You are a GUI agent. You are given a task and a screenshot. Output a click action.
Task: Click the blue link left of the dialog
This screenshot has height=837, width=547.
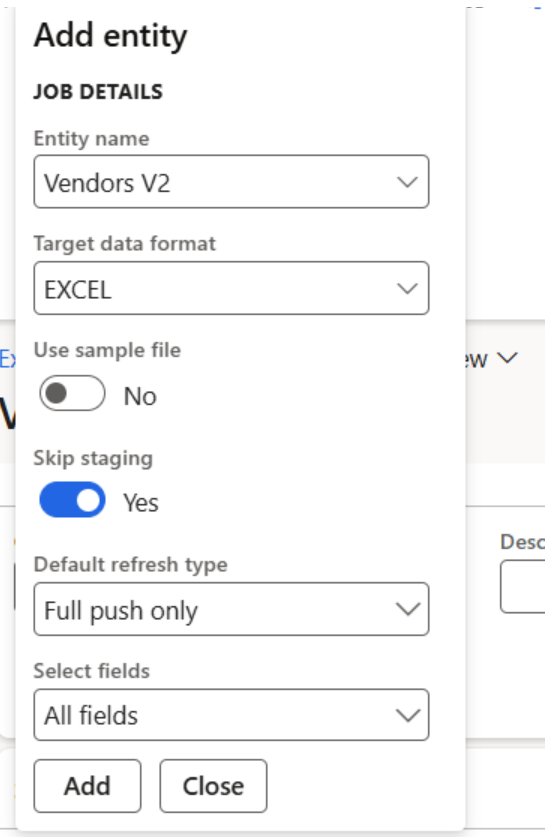(7, 359)
